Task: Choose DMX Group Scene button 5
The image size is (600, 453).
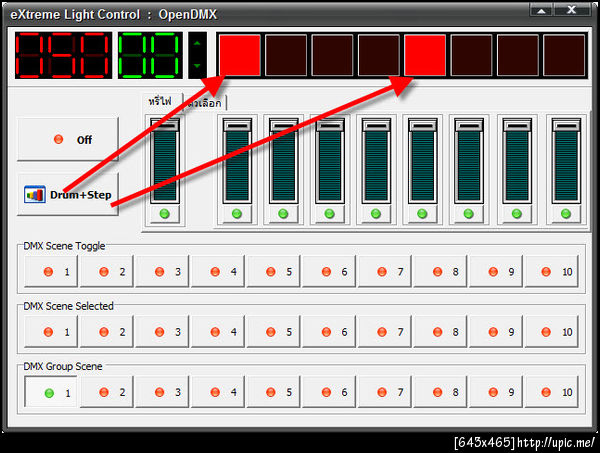Action: click(274, 392)
